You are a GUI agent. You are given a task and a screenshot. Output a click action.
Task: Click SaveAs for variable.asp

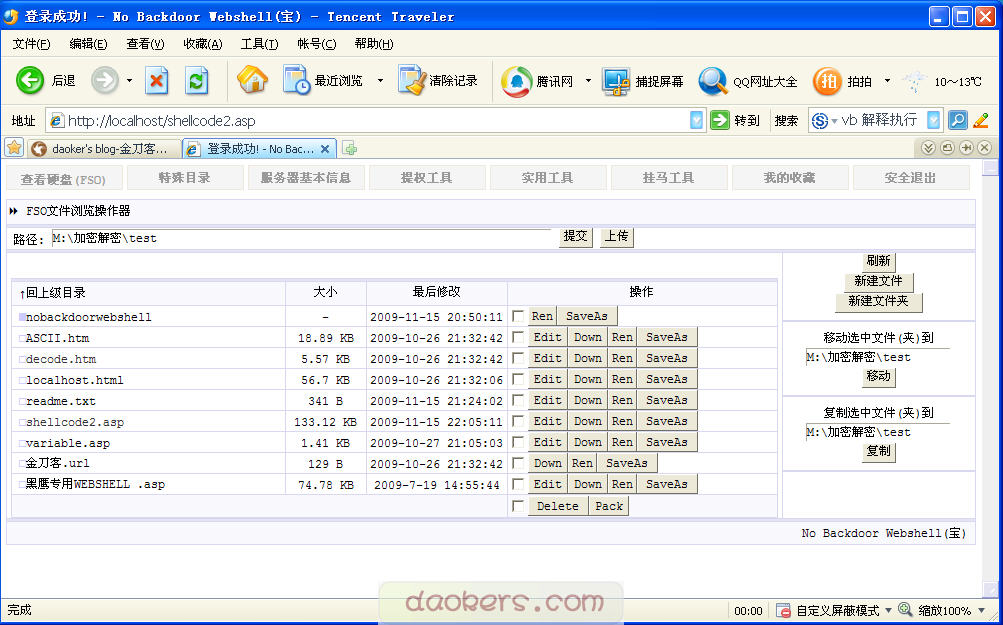click(x=667, y=442)
